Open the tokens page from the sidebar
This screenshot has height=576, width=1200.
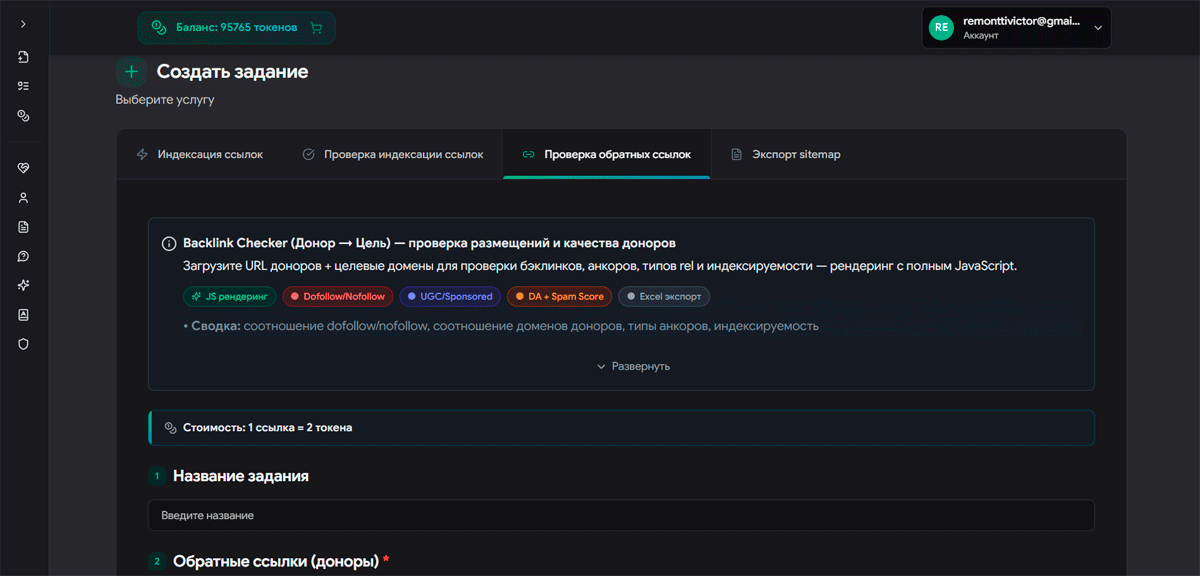[x=24, y=115]
